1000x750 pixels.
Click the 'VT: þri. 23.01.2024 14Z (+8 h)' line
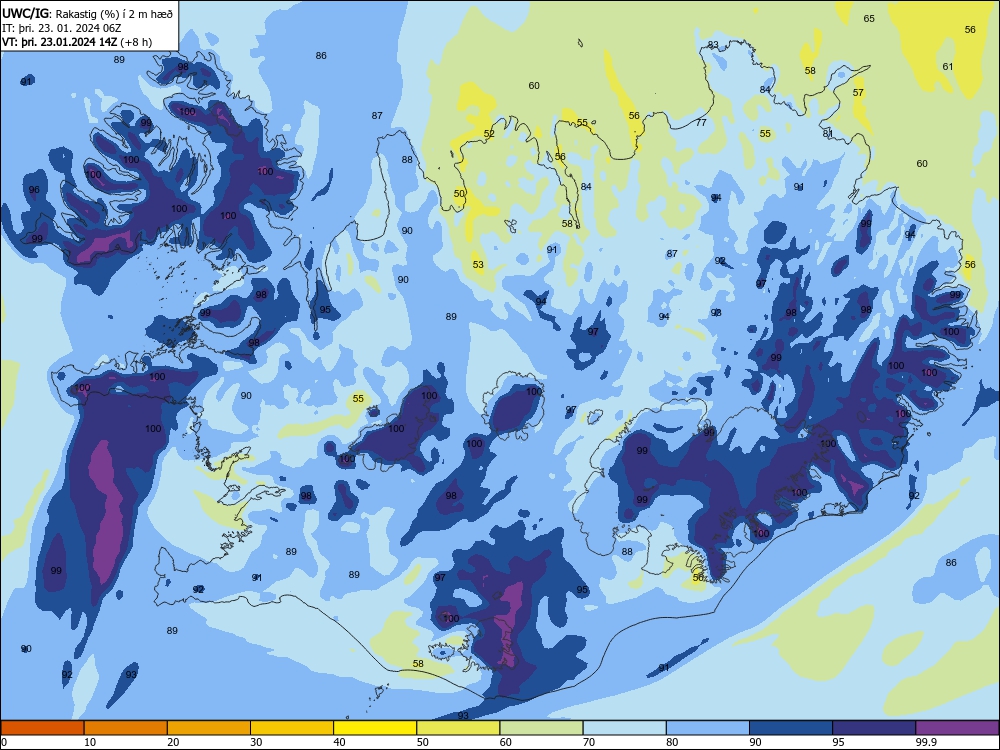77,42
